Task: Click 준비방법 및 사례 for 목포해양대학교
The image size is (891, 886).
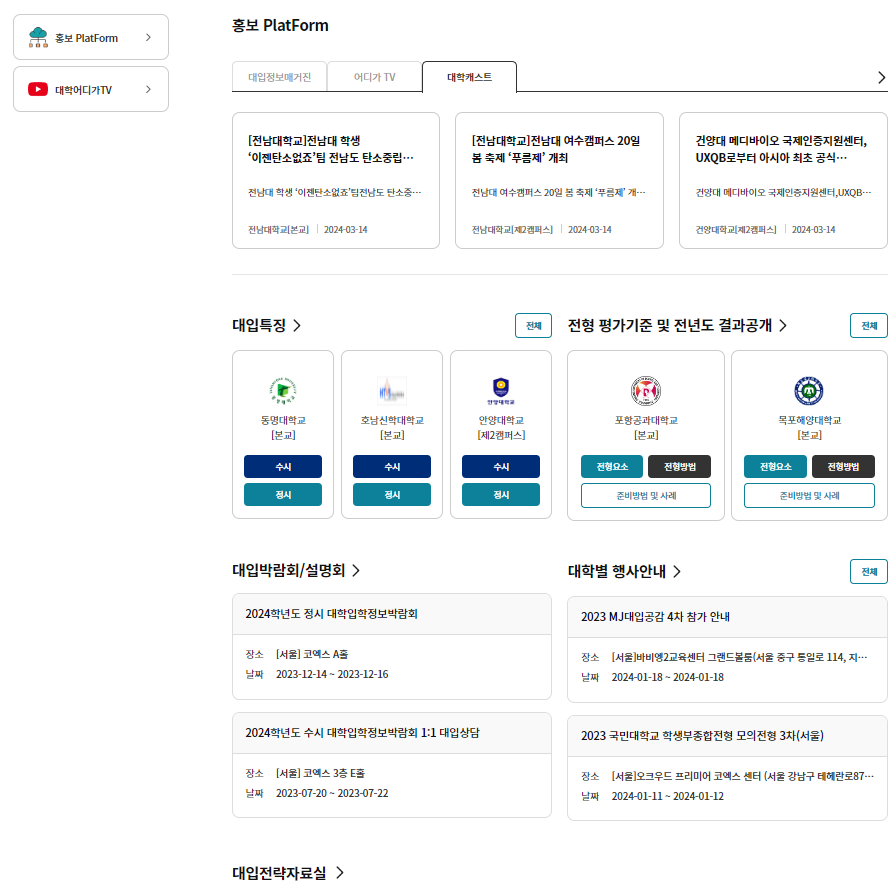Action: [x=809, y=496]
